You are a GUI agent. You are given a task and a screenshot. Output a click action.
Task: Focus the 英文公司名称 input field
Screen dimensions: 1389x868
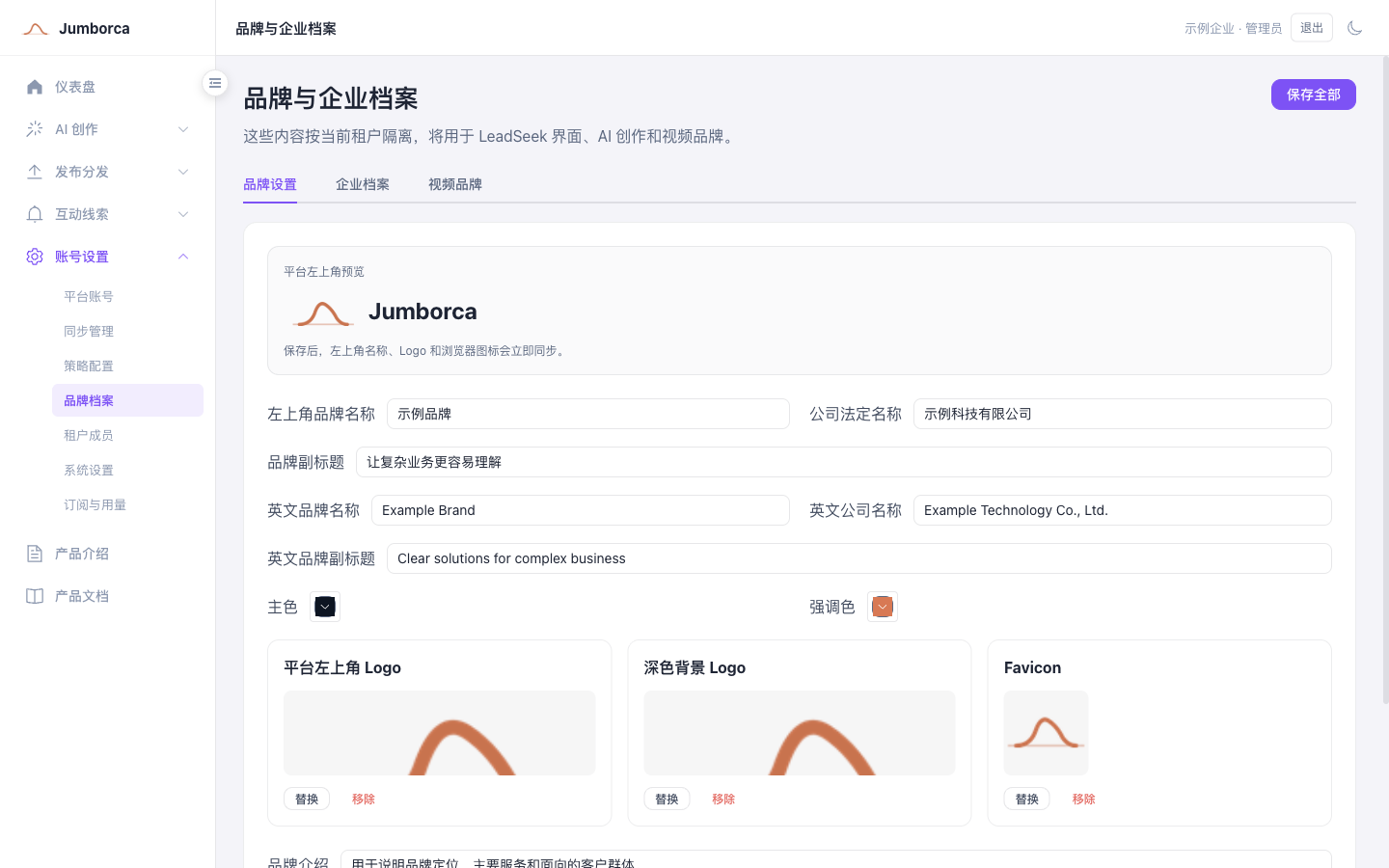1123,510
